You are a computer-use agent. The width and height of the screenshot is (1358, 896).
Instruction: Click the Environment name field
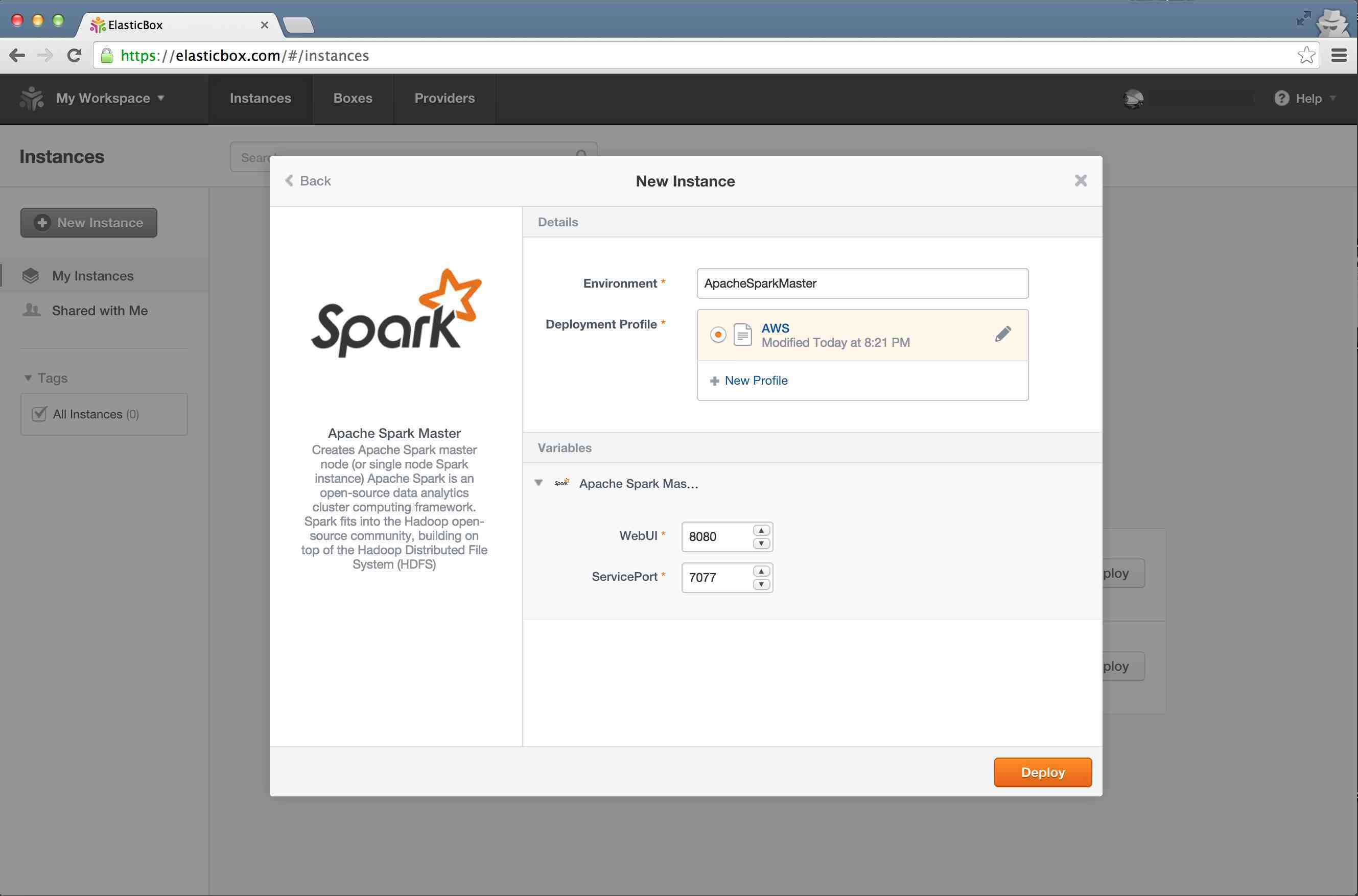862,284
